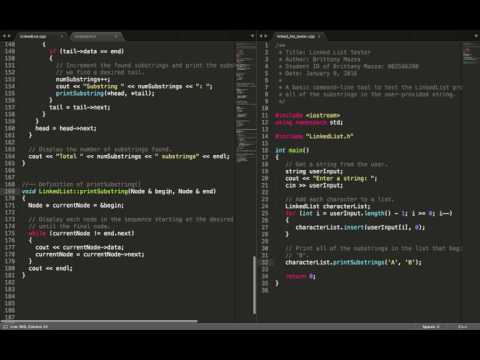
Task: Close the tester file tab in right pane
Action: pos(319,36)
